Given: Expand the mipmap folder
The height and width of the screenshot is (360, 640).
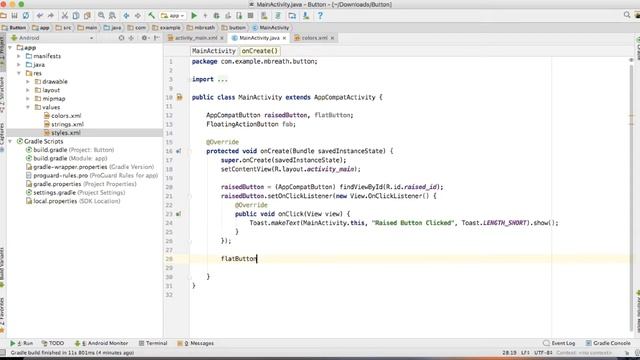Looking at the screenshot, I should [x=28, y=99].
